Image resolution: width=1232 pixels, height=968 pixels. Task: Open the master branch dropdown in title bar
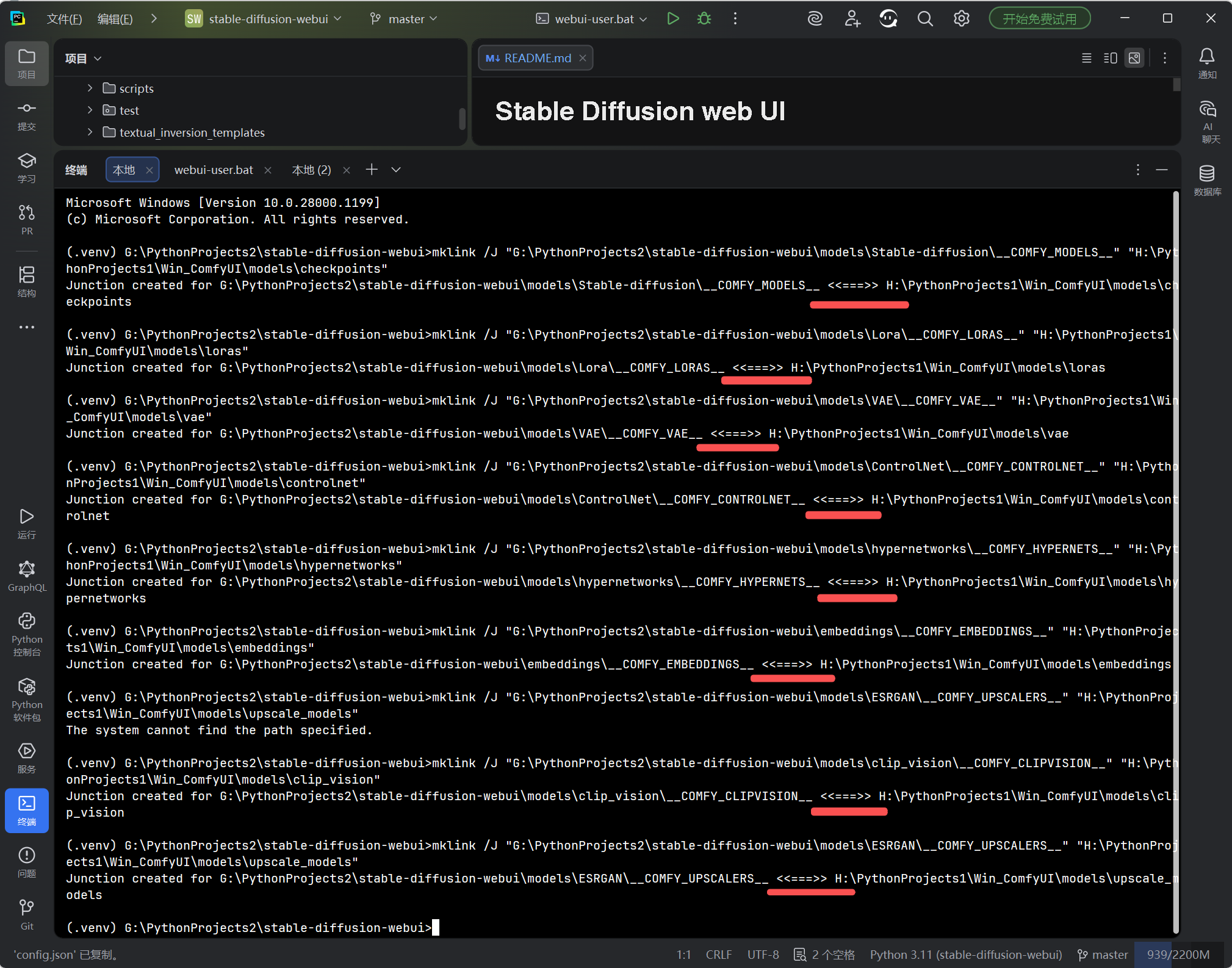tap(404, 19)
